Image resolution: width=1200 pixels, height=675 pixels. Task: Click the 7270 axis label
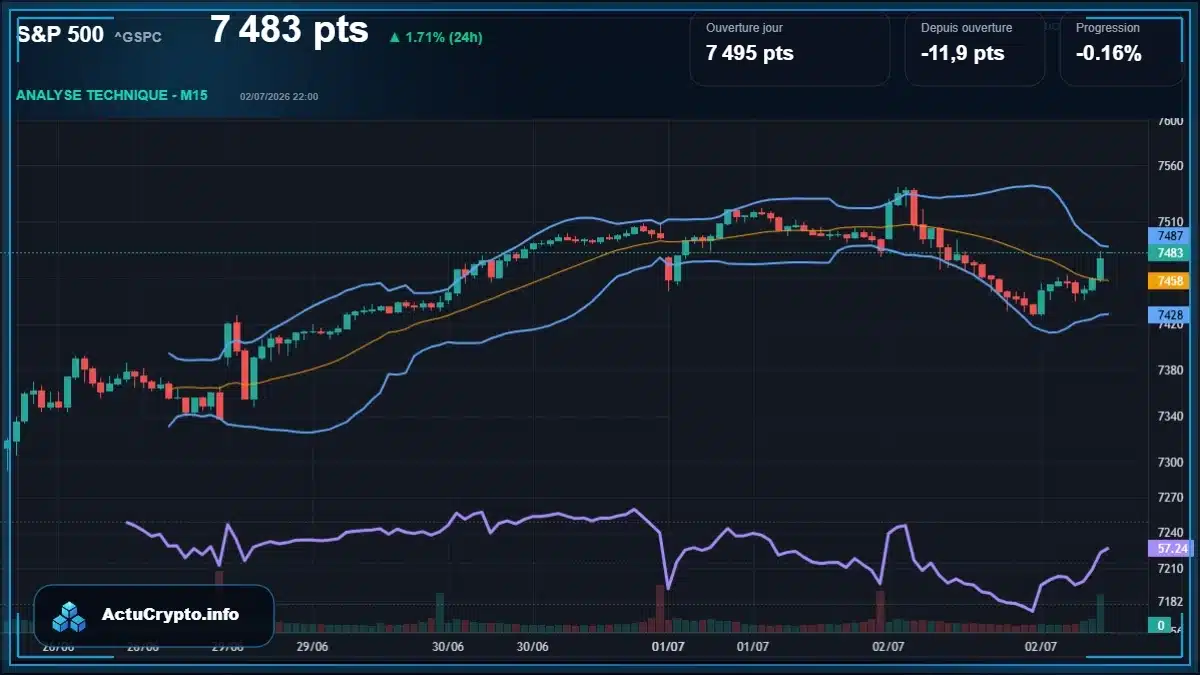[1170, 497]
